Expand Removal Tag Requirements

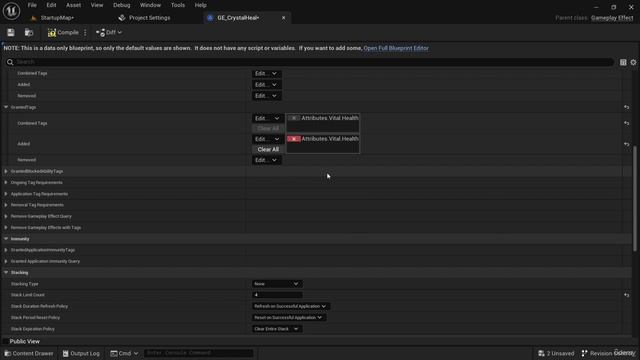[6, 205]
